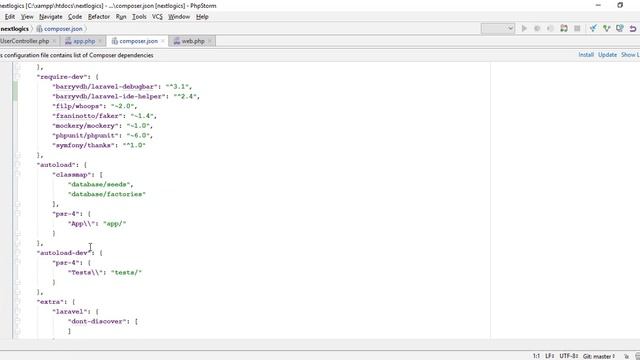This screenshot has height=360, width=640.
Task: Click the Compare with same repository version icon
Action: pyautogui.click(x=620, y=29)
